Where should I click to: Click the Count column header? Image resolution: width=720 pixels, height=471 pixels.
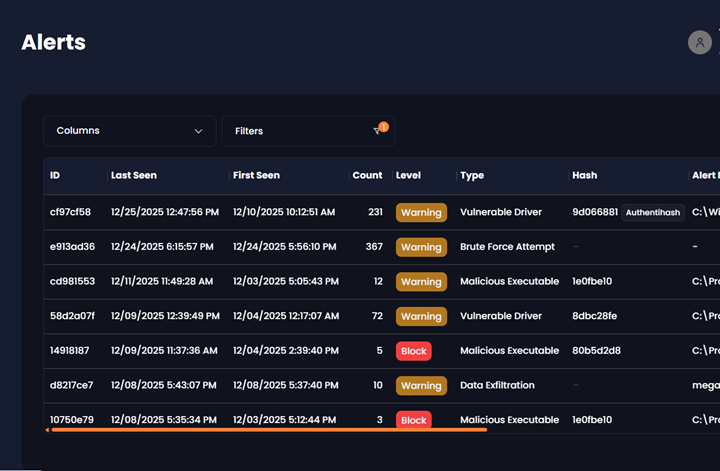click(x=367, y=175)
